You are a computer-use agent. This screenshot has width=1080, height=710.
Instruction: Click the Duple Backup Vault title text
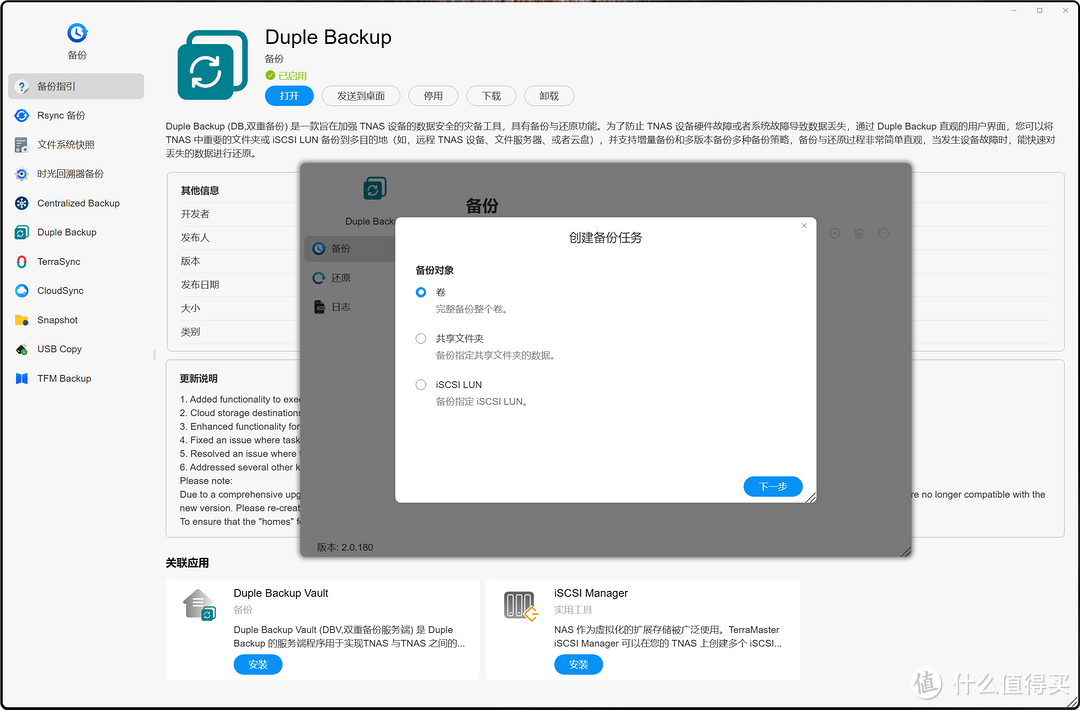click(281, 593)
